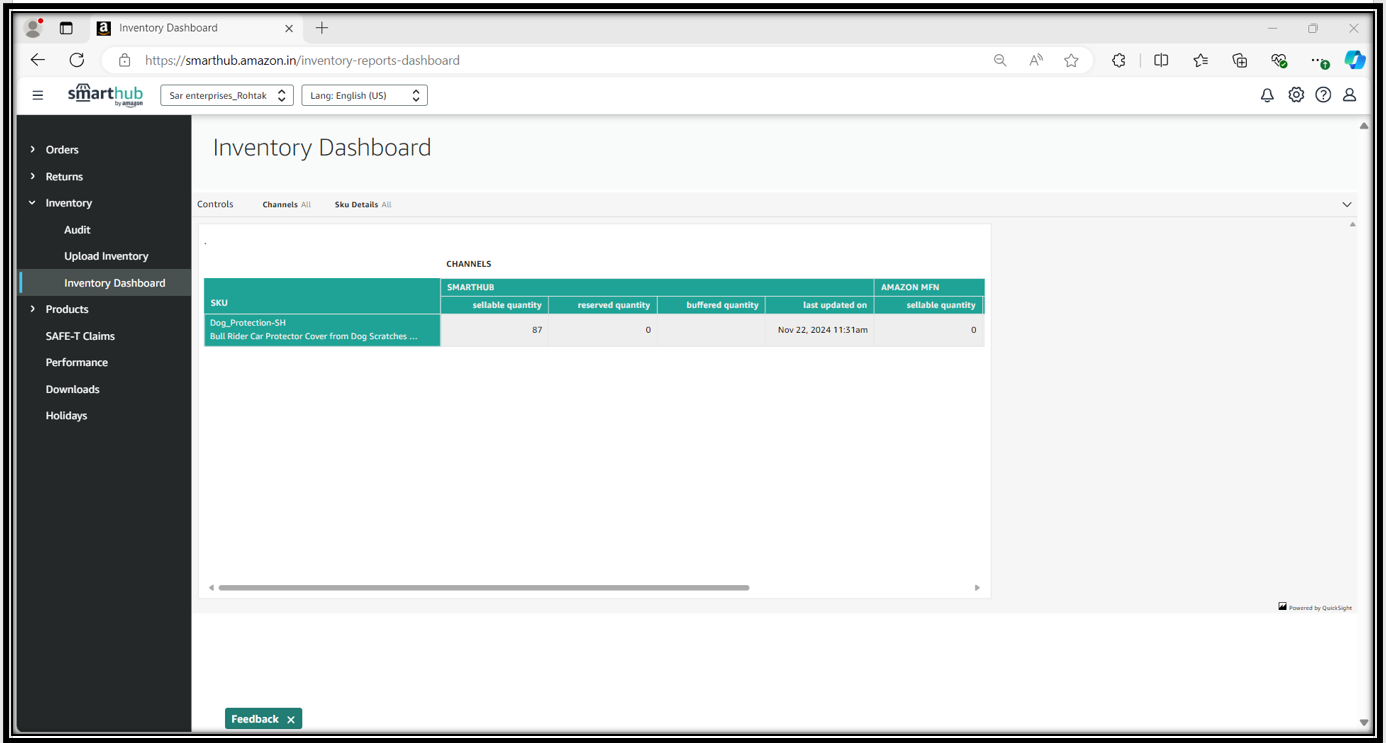Screen dimensions: 1386x743
Task: Open the Performance page
Action: tap(77, 363)
